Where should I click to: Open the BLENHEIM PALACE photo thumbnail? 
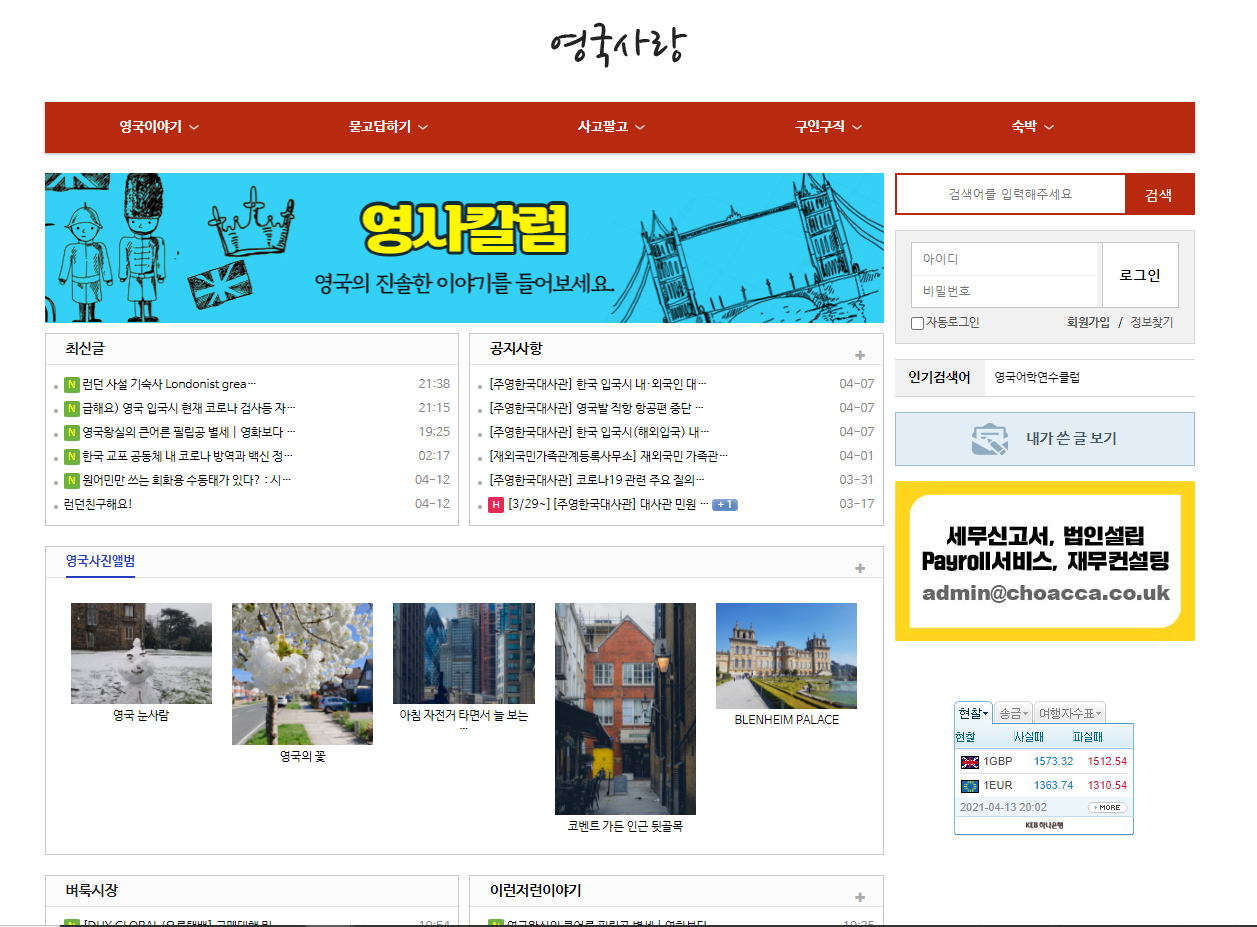coord(786,656)
